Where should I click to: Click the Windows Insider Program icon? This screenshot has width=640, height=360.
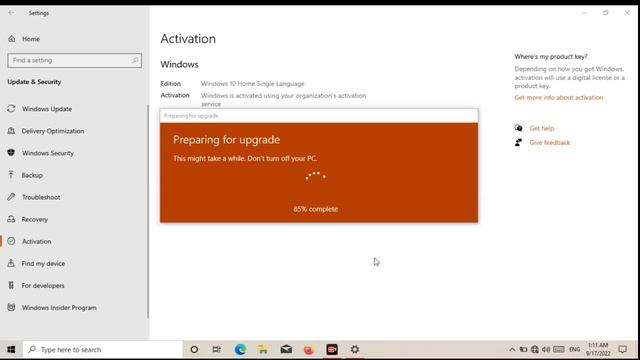tap(11, 307)
